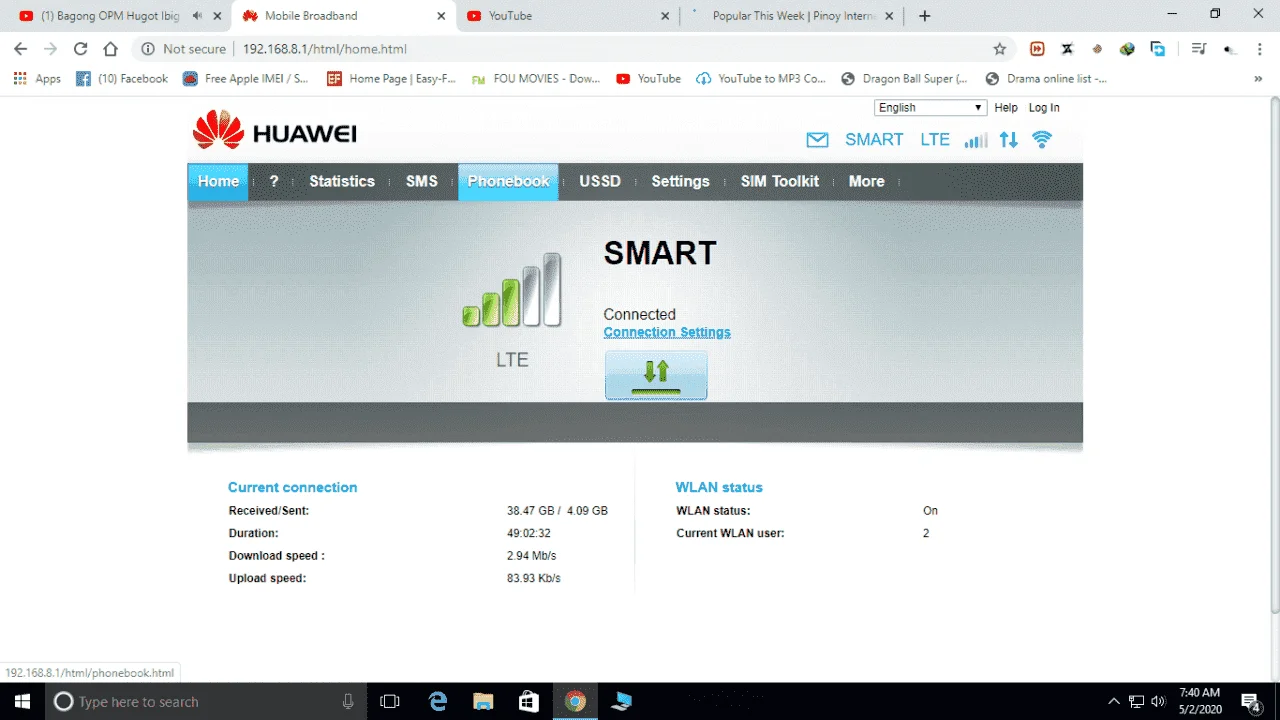
Task: Open the Apps bookmark shortcut
Action: (x=37, y=79)
